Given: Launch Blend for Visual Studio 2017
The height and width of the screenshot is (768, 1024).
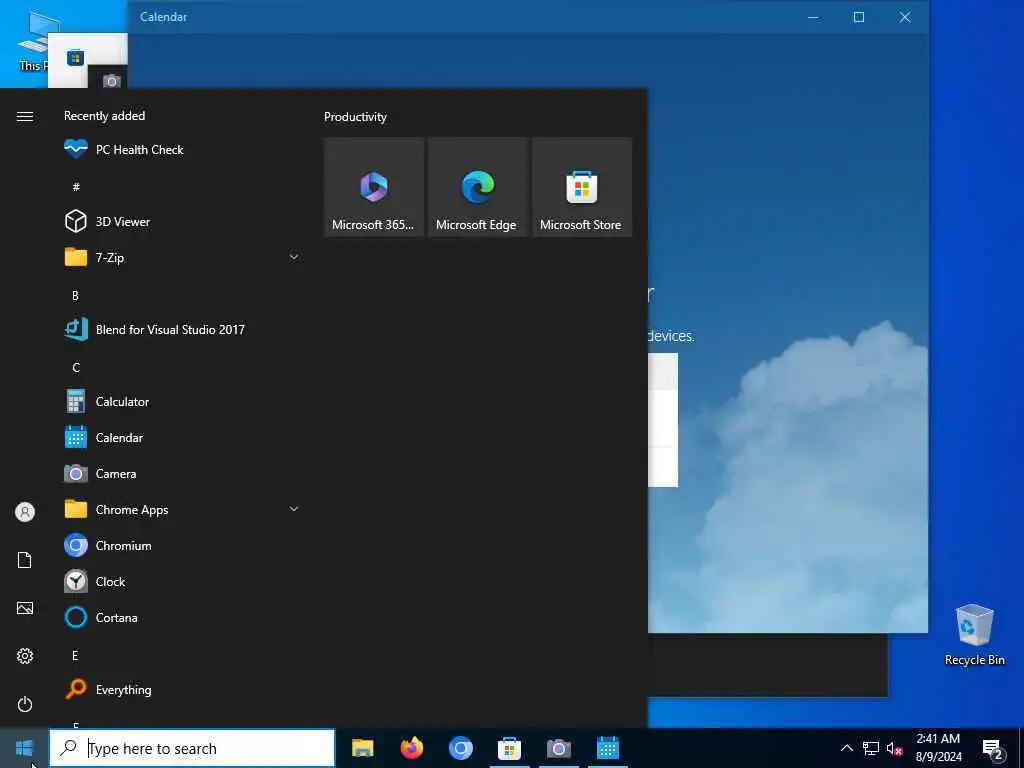Looking at the screenshot, I should [181, 330].
